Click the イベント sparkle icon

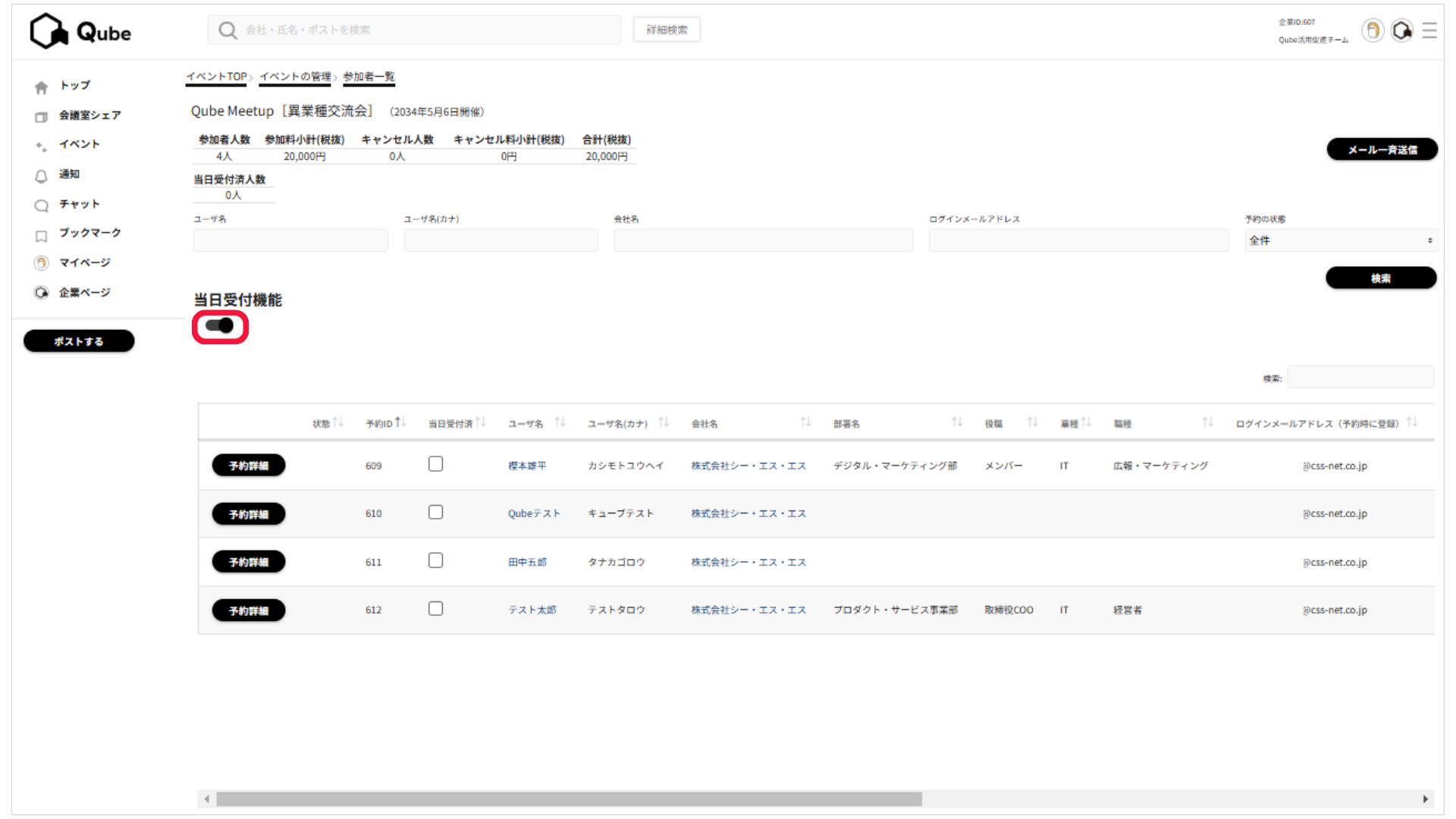pyautogui.click(x=42, y=146)
